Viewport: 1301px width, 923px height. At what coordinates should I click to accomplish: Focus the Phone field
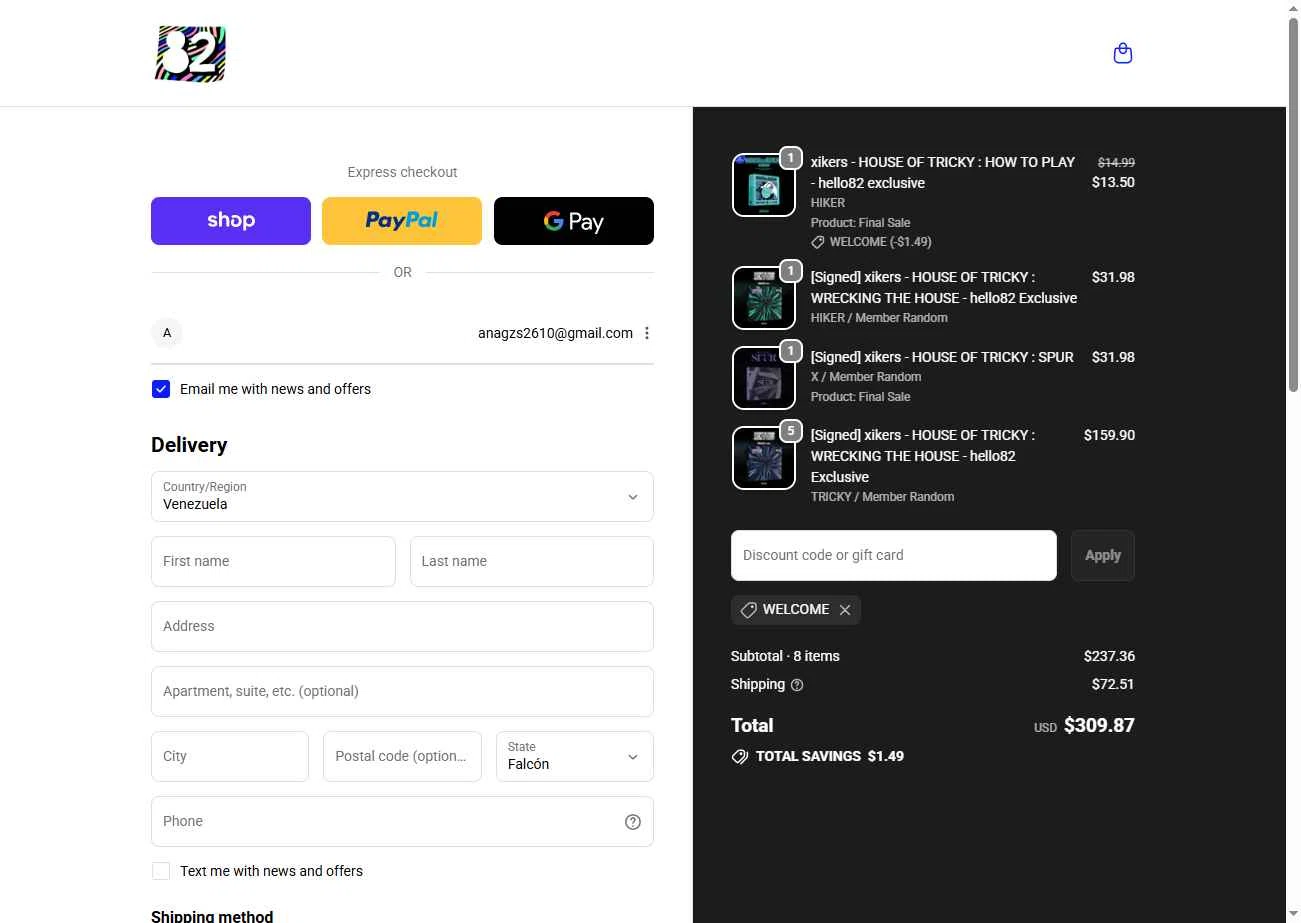point(402,822)
